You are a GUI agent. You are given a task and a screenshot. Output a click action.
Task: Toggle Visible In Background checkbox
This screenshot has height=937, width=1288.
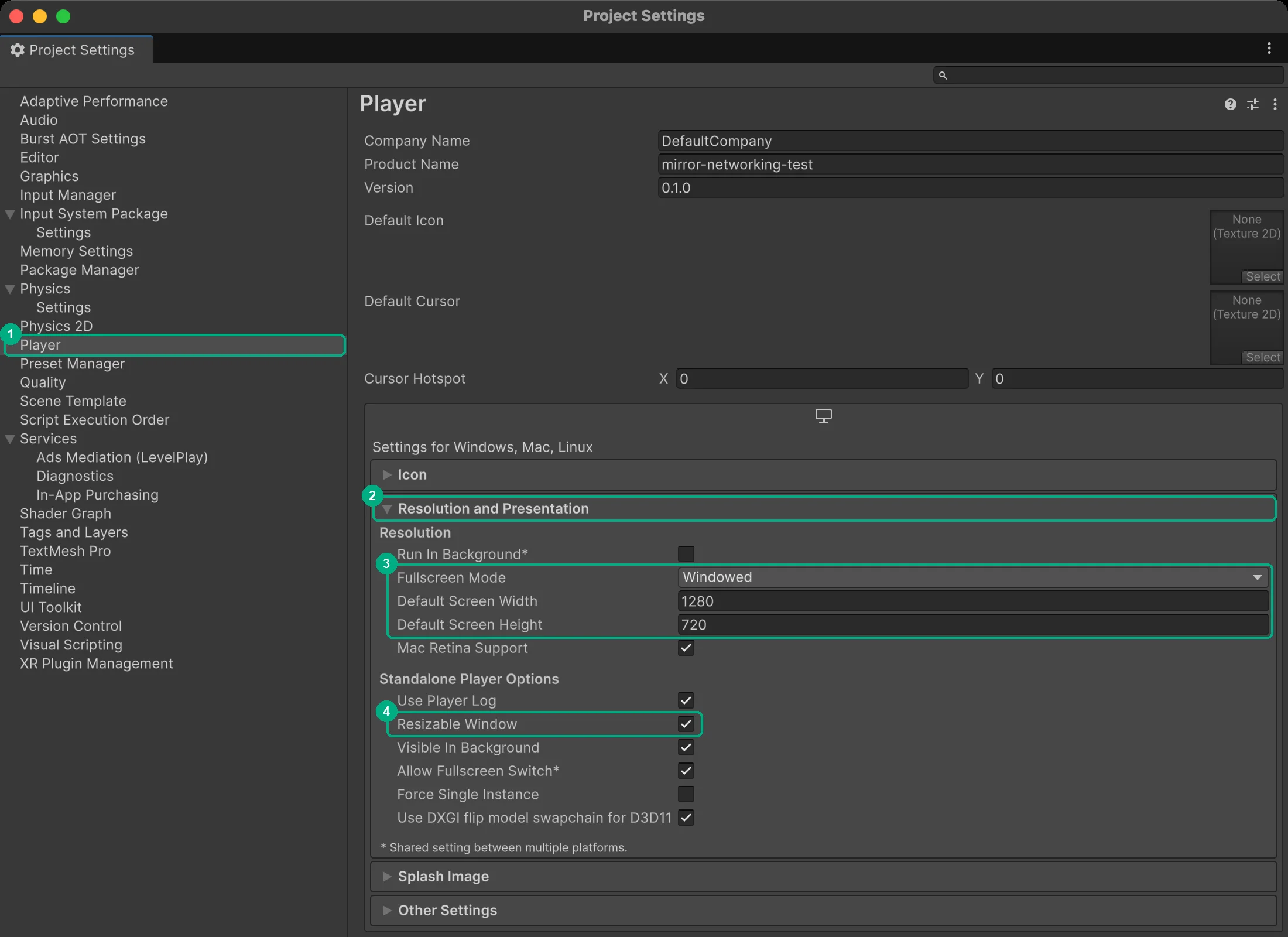click(686, 747)
